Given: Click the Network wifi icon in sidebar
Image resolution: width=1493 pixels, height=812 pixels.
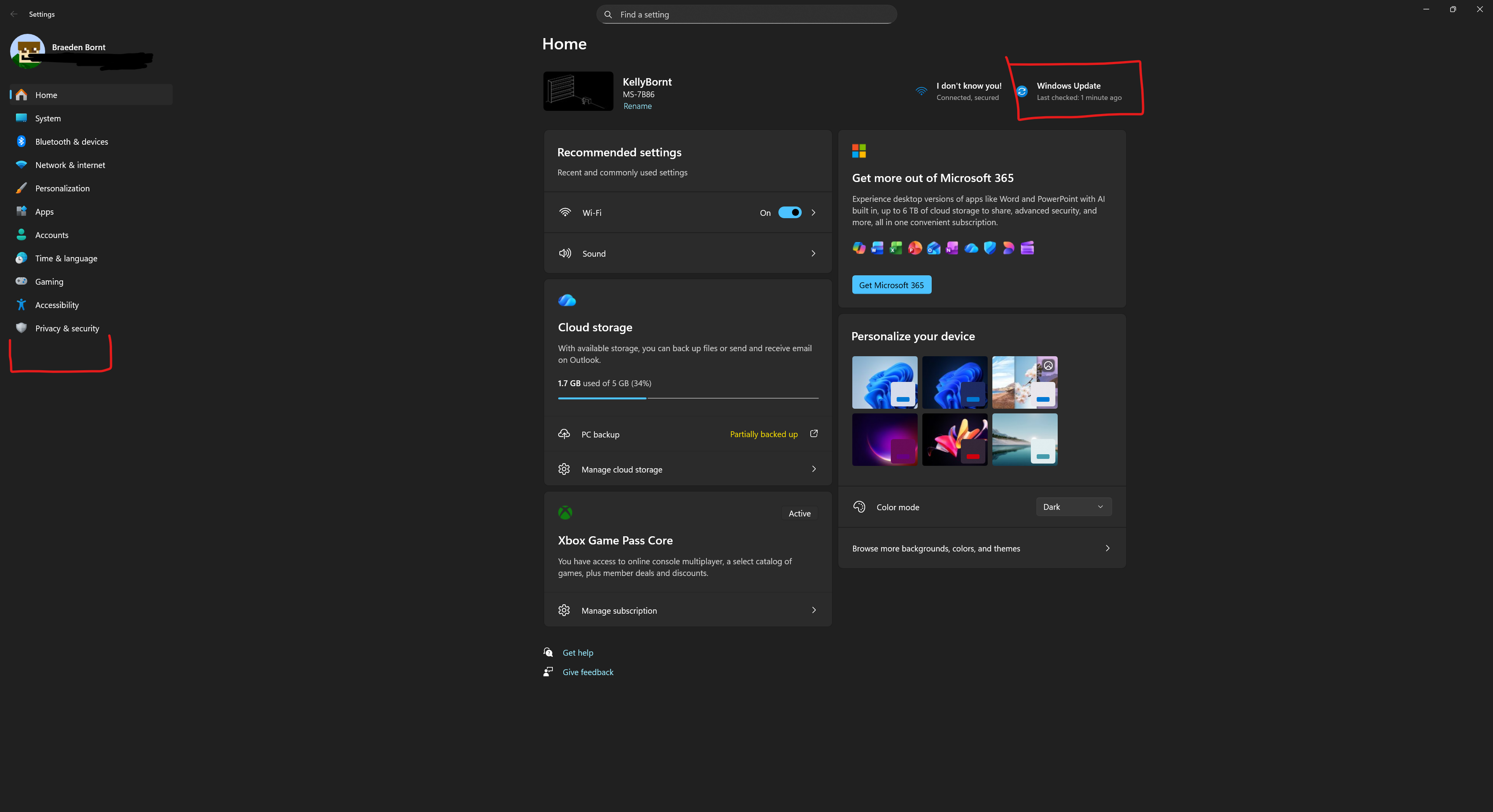Looking at the screenshot, I should (21, 164).
